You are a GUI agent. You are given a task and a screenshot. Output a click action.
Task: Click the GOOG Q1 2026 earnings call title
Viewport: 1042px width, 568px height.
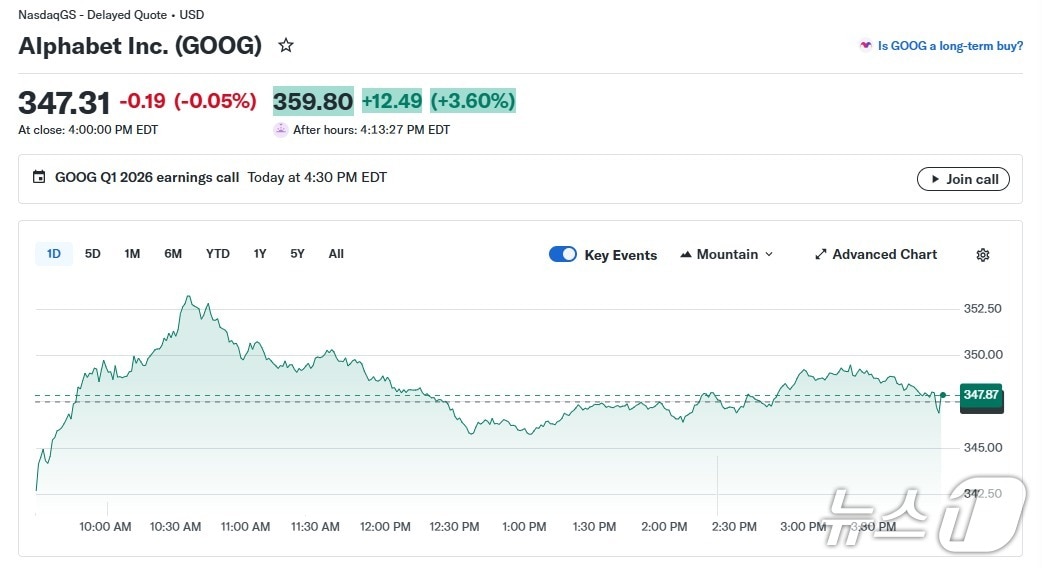(x=147, y=178)
